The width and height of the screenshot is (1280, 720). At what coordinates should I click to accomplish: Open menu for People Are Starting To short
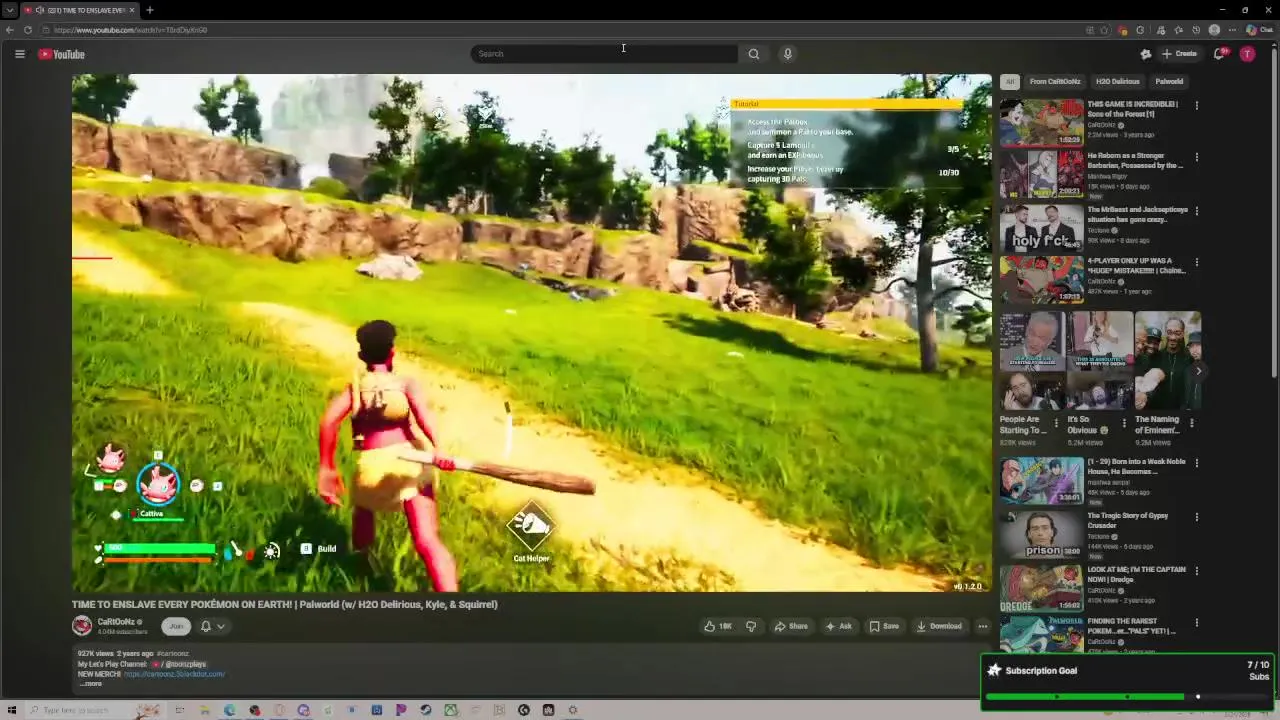pos(1056,423)
